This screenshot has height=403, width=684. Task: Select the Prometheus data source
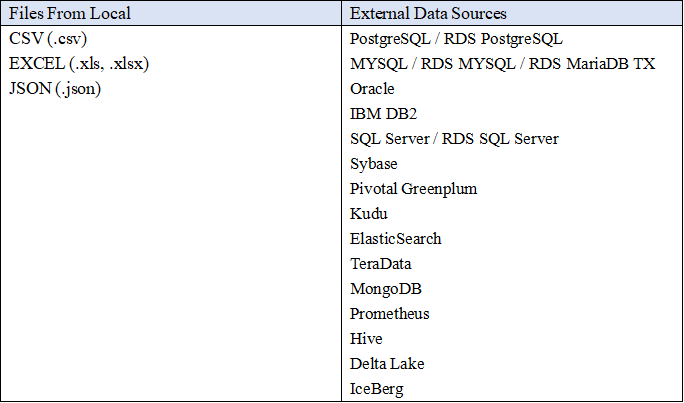[x=390, y=314]
